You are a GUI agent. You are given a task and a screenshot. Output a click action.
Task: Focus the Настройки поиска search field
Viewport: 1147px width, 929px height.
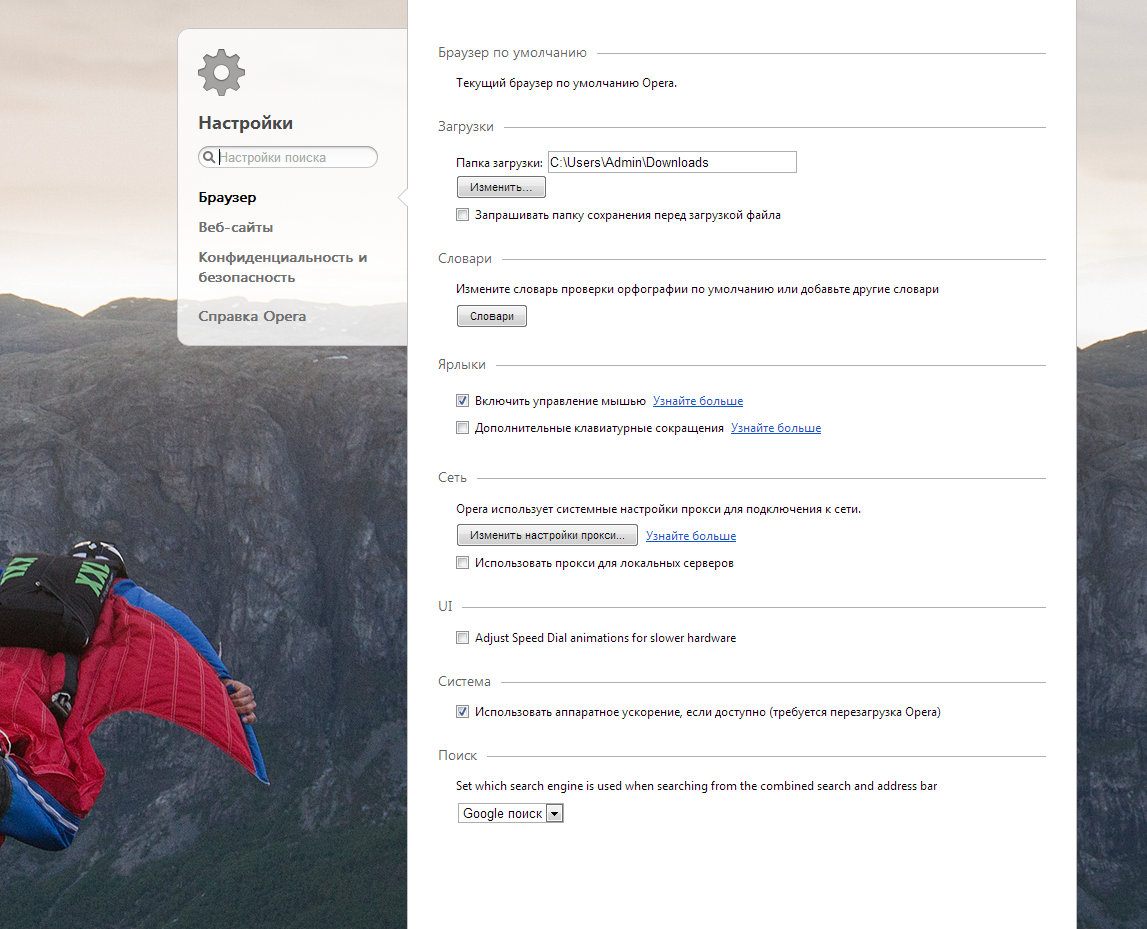[287, 157]
